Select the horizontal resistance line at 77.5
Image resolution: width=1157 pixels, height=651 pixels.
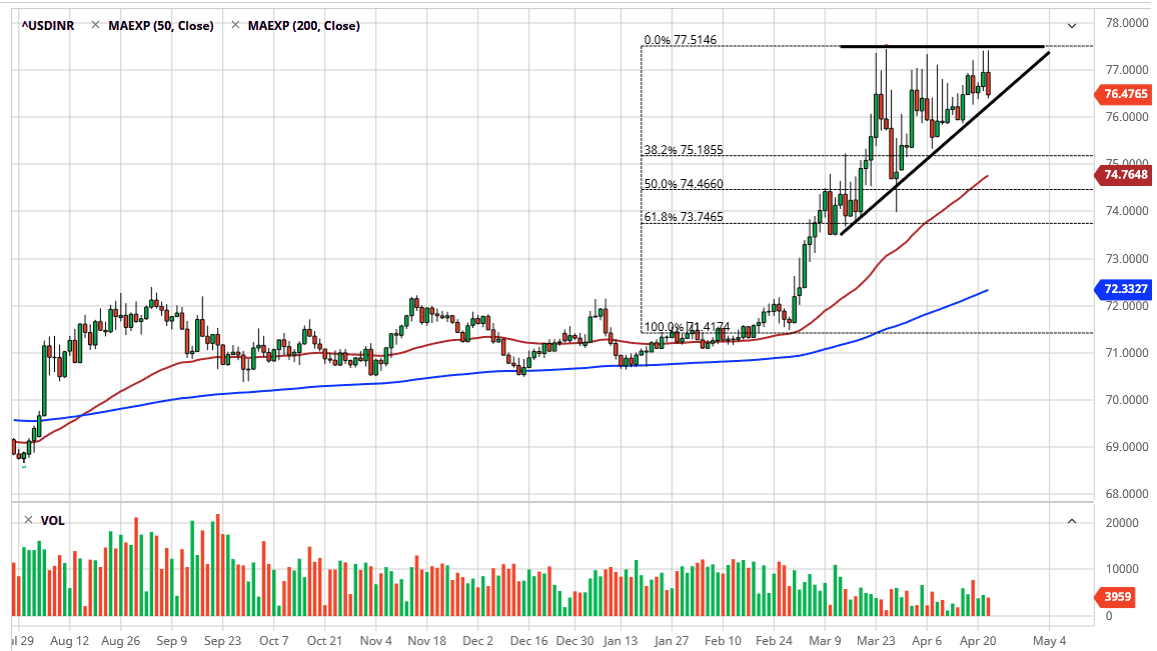point(942,46)
